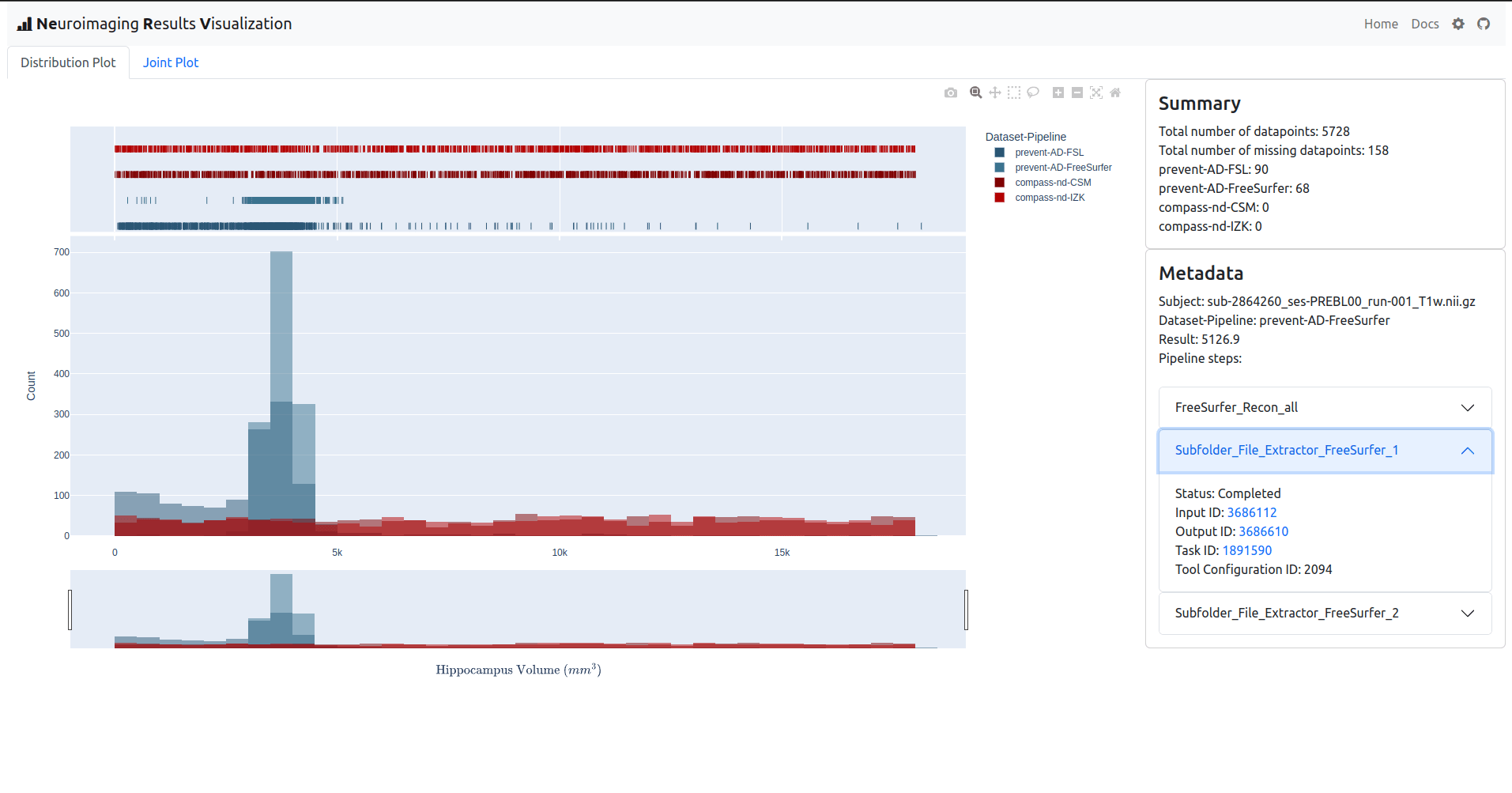Click left range slider handle
Screen dimensions: 1512x793
[x=70, y=610]
